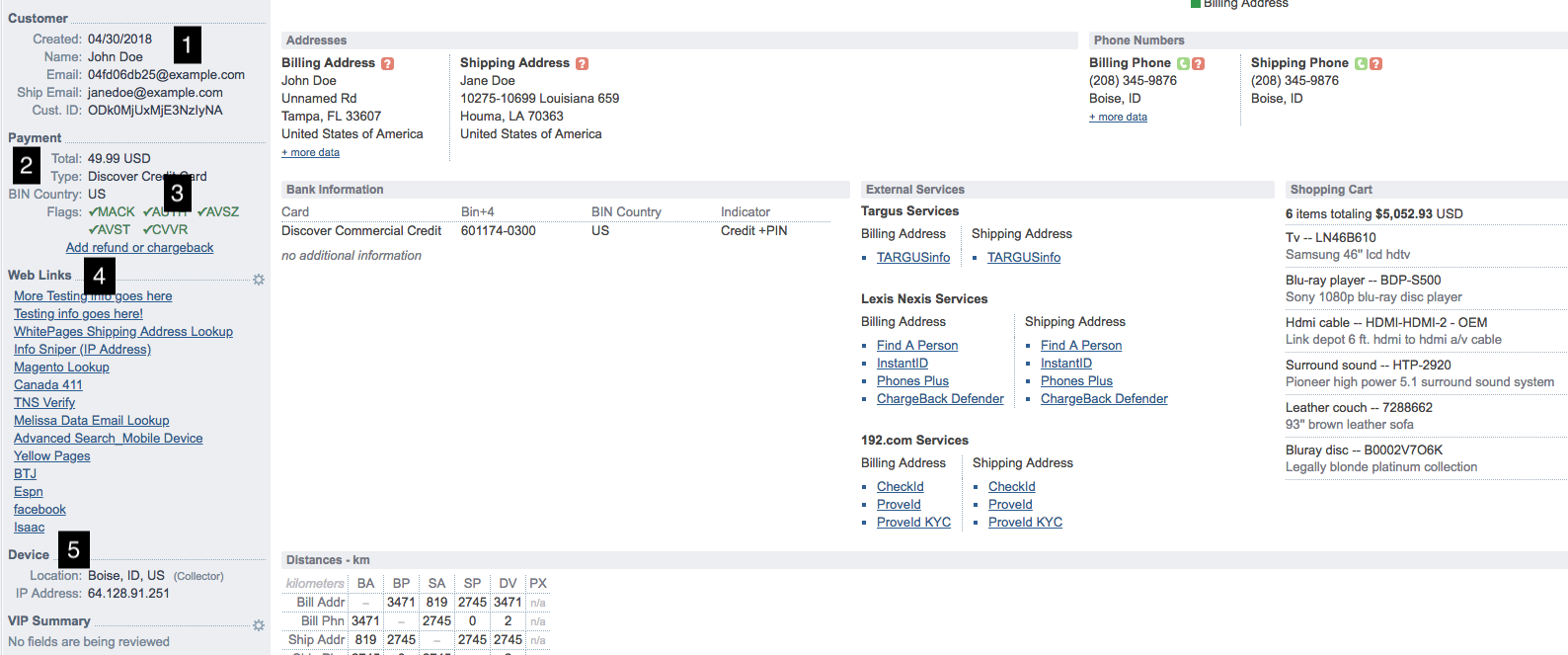1568x655 pixels.
Task: Open TARGUSinfo for Billing Address
Action: pyautogui.click(x=913, y=258)
